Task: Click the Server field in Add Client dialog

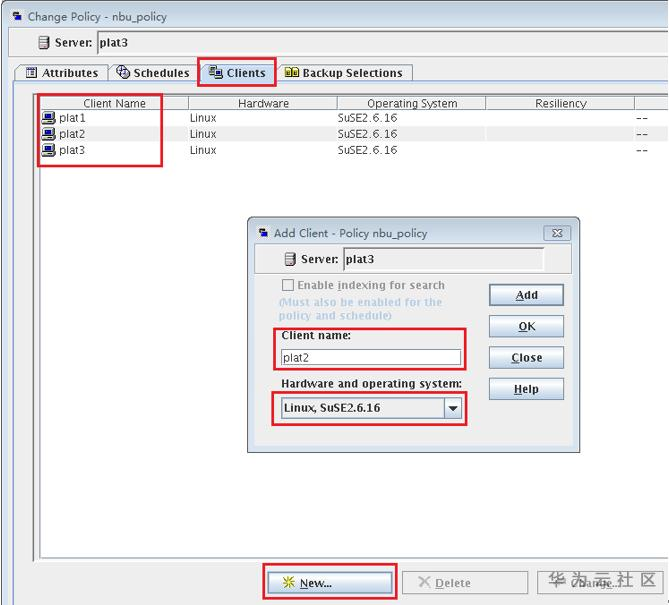Action: coord(443,259)
